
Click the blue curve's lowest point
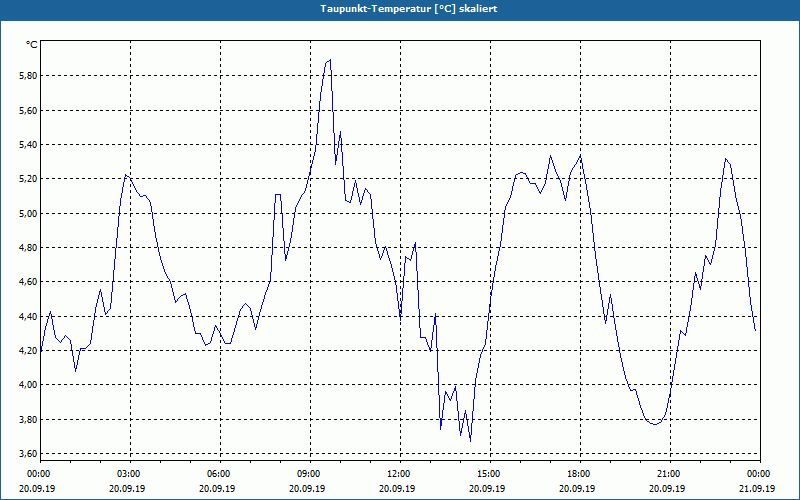(x=470, y=441)
